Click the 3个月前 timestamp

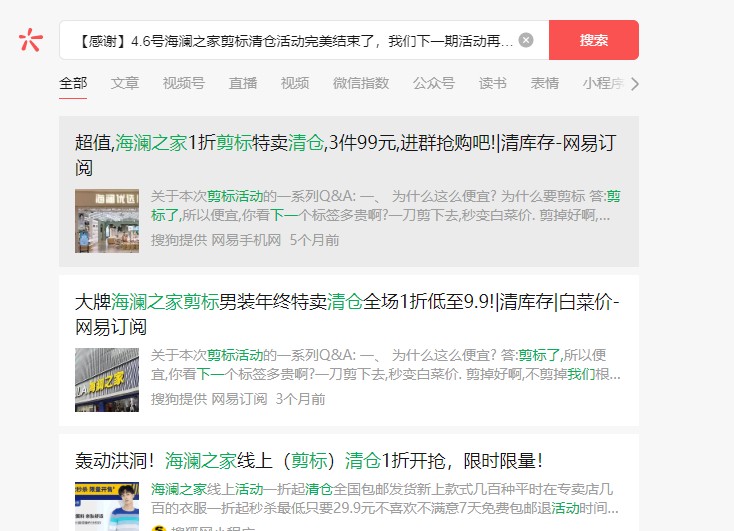300,399
